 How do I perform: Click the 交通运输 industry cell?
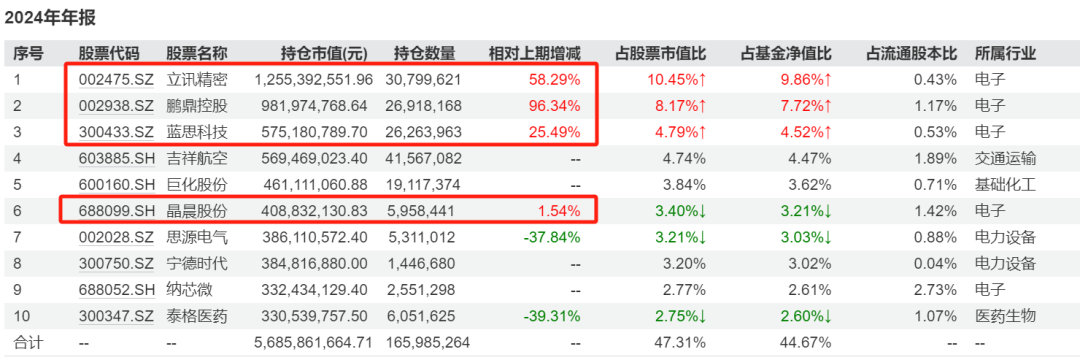click(x=1006, y=158)
